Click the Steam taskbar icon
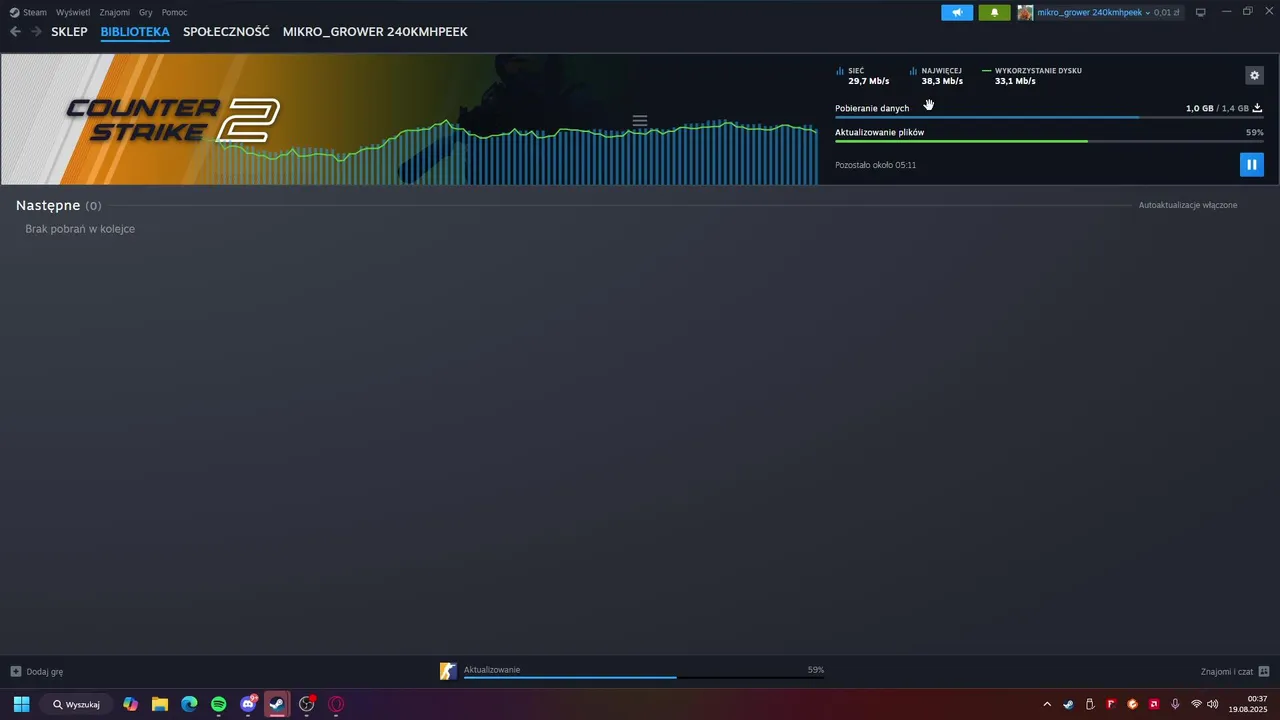1280x720 pixels. click(x=277, y=704)
